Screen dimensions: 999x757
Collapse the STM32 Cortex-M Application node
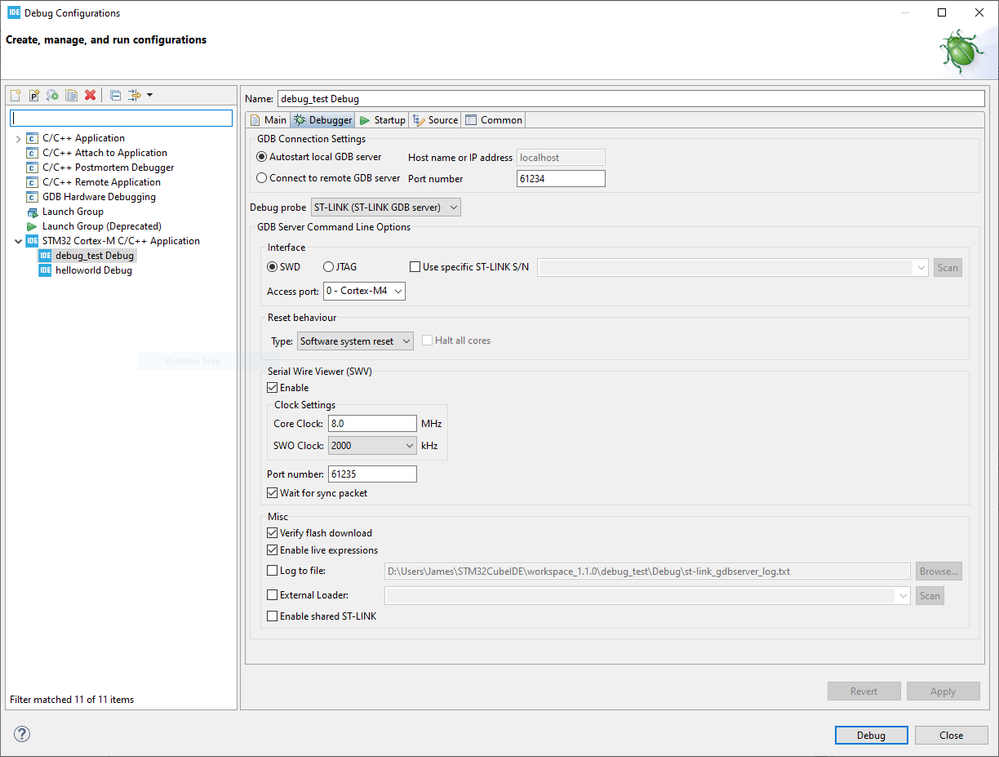pyautogui.click(x=18, y=241)
